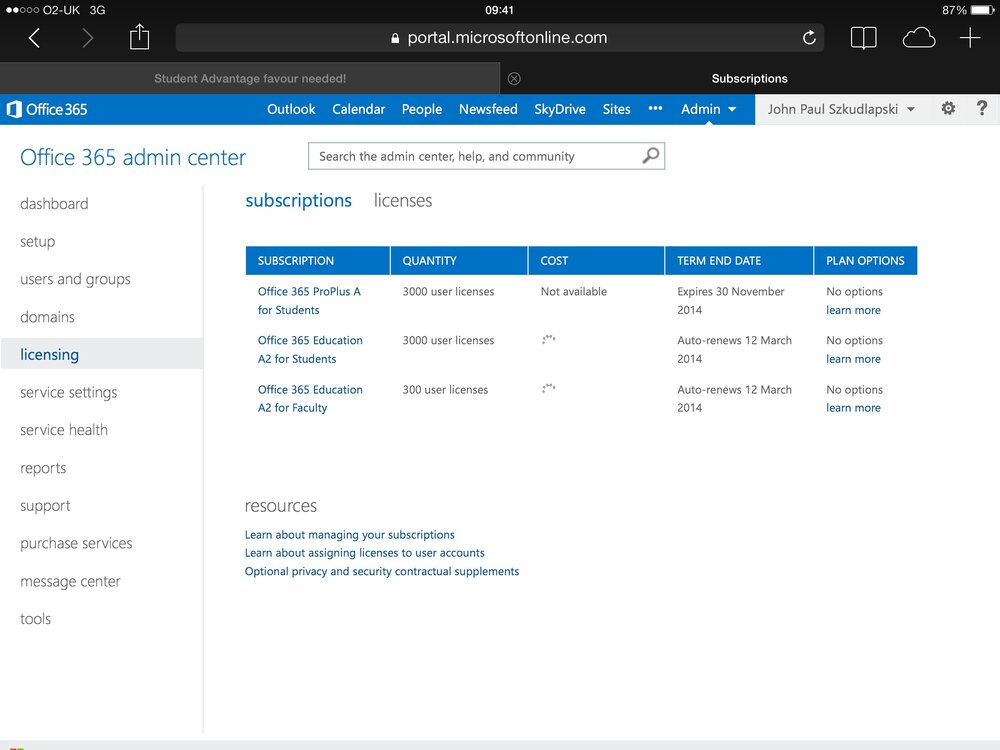This screenshot has width=1000, height=750.
Task: Open tools in the sidebar
Action: point(35,619)
